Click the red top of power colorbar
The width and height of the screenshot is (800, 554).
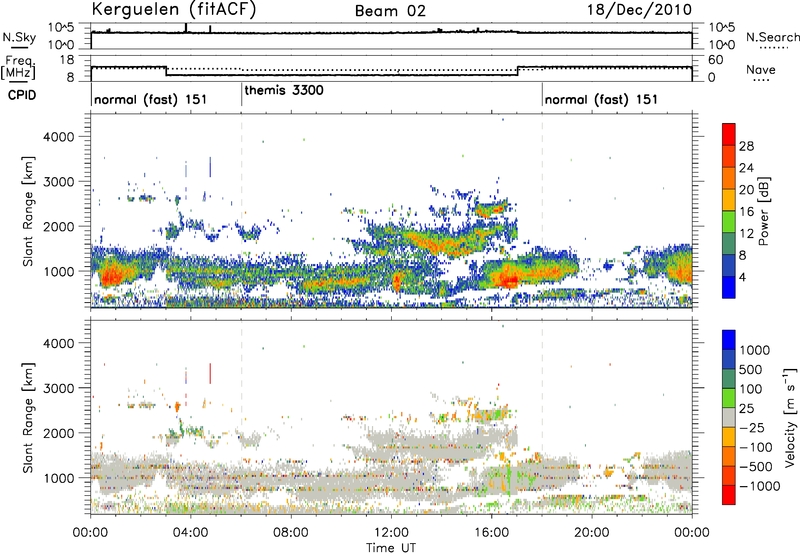pyautogui.click(x=729, y=134)
